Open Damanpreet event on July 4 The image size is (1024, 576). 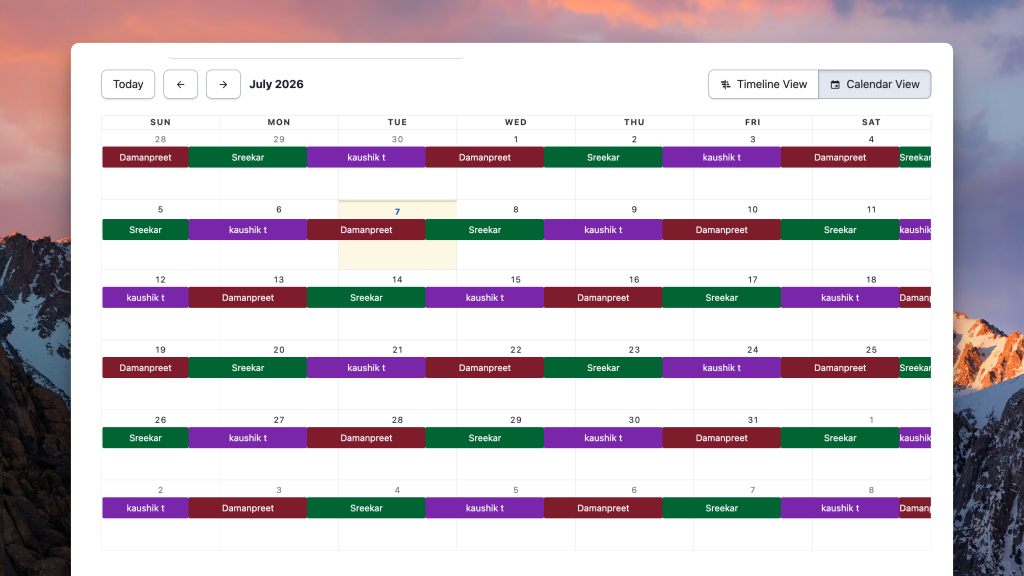840,157
